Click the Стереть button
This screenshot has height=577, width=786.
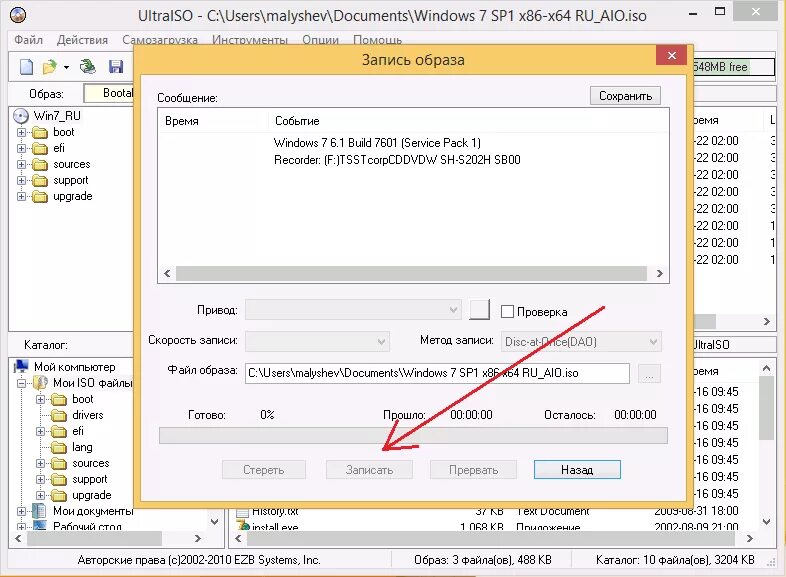(264, 470)
